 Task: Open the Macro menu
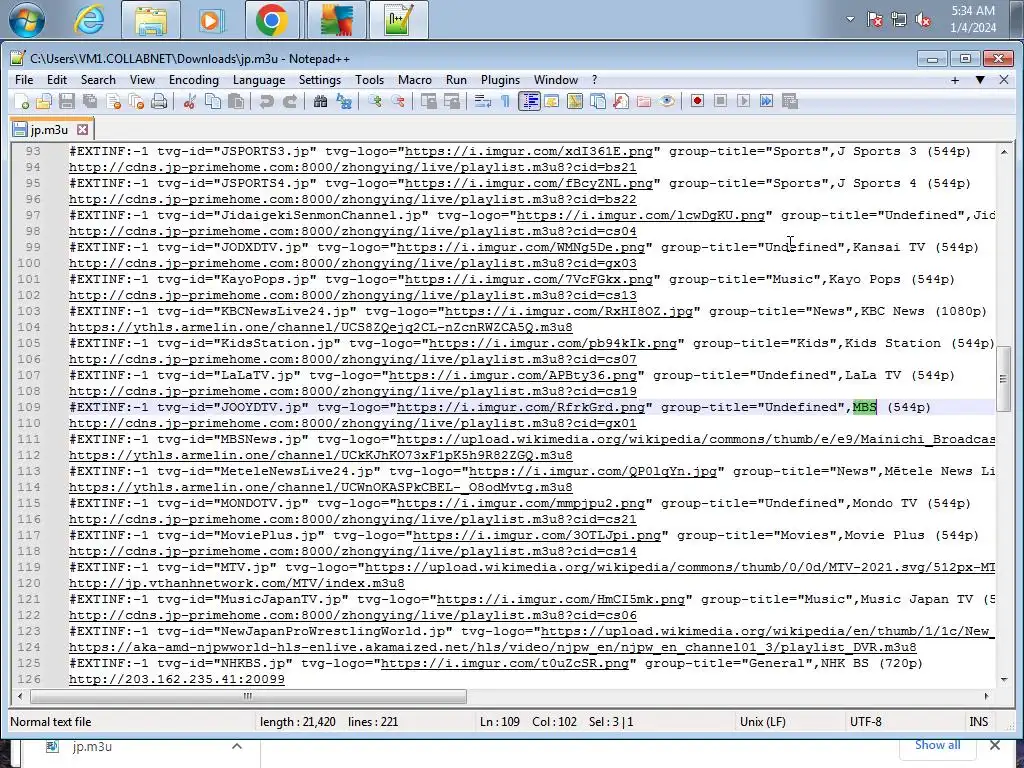point(415,80)
